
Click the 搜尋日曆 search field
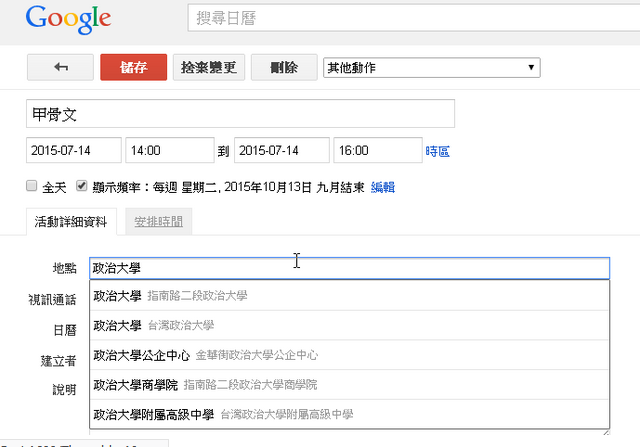tap(410, 19)
